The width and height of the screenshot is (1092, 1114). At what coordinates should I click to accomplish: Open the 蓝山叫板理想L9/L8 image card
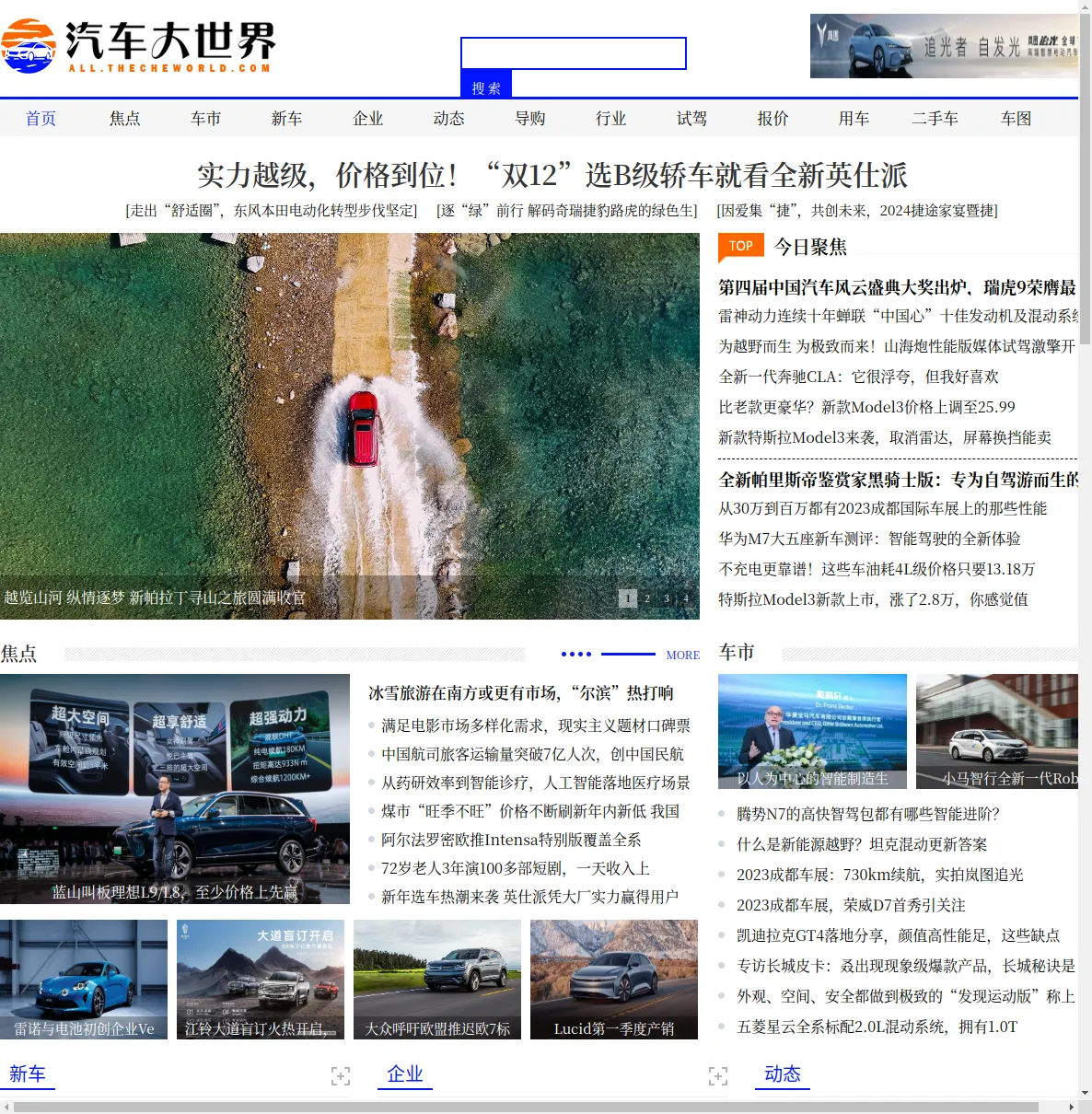(x=175, y=789)
